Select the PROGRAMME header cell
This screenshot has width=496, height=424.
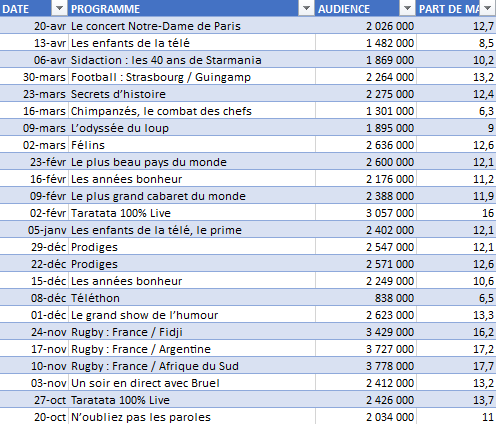tap(192, 8)
